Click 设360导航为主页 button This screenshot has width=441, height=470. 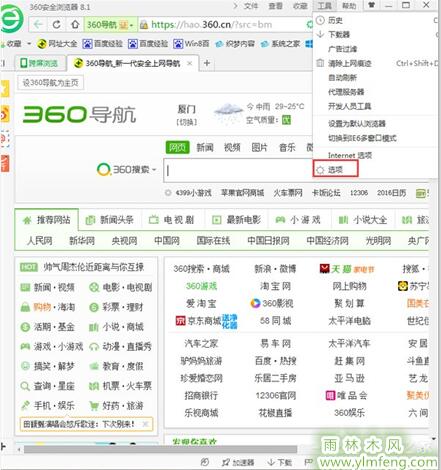pos(50,83)
